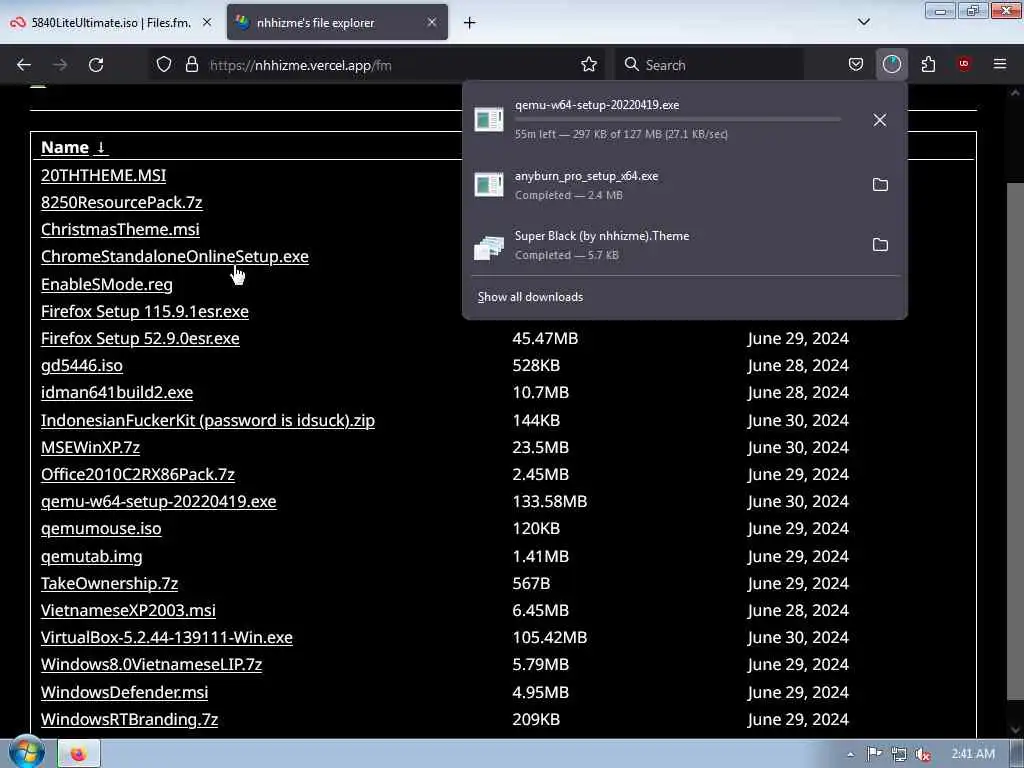
Task: Download VietnameseXP2003.msi
Action: [128, 610]
